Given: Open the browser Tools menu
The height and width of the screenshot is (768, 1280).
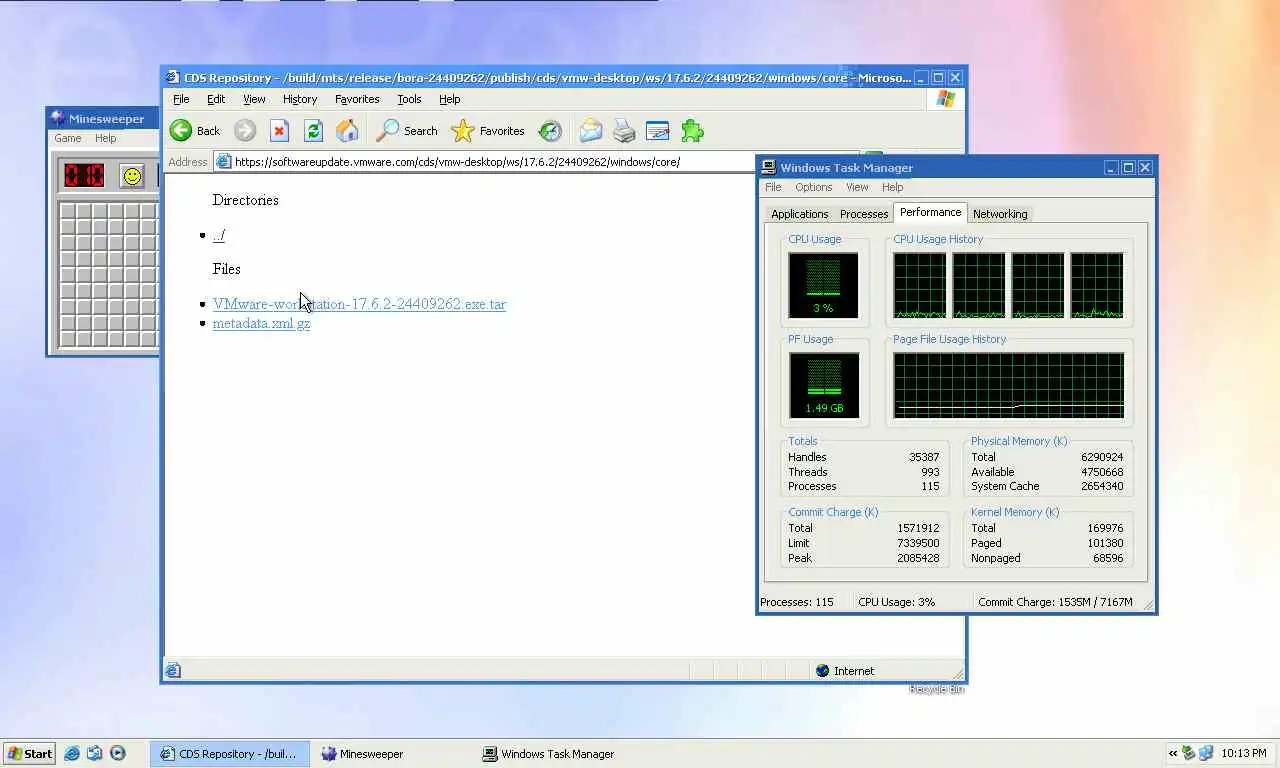Looking at the screenshot, I should click(x=409, y=99).
